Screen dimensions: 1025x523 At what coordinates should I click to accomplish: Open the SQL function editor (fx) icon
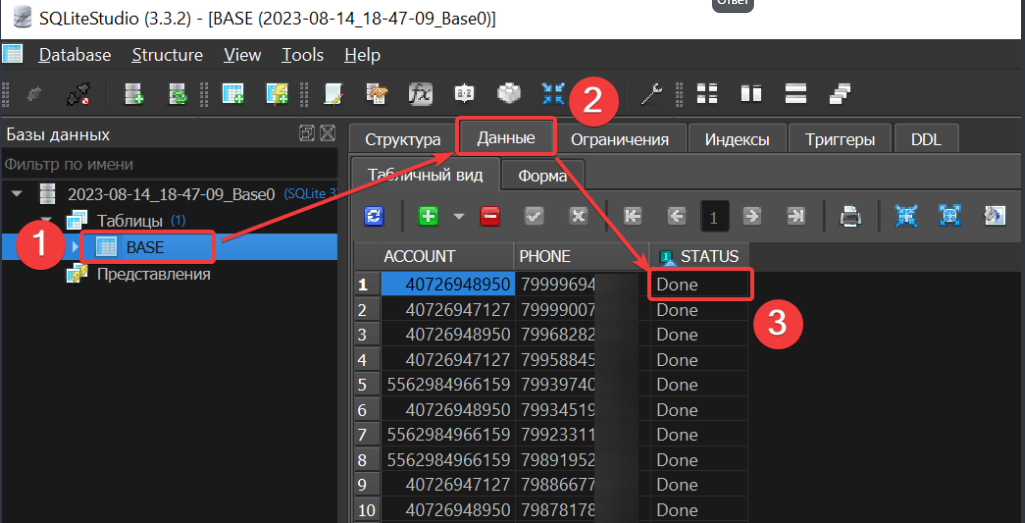pos(420,94)
